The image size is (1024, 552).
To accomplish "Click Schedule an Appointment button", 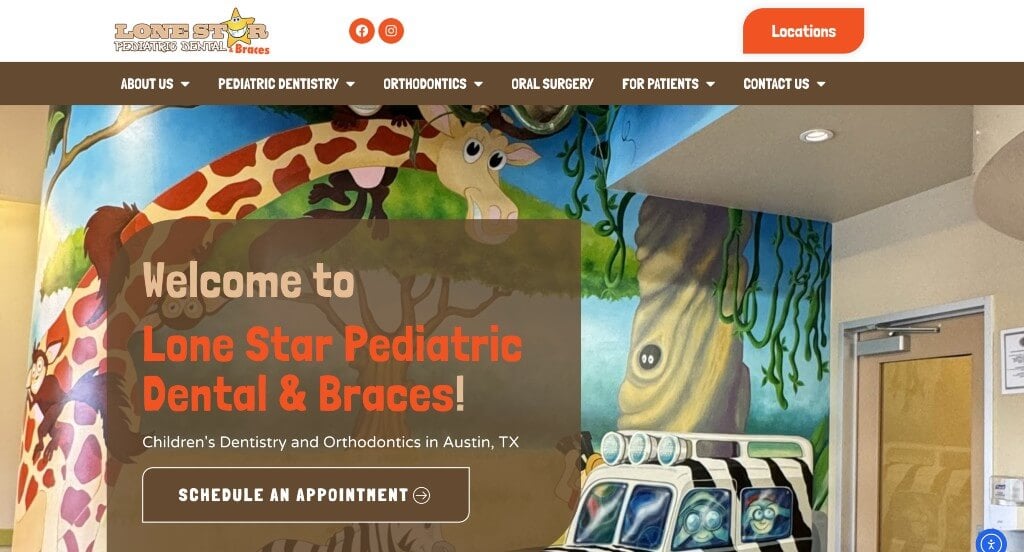I will [x=306, y=495].
